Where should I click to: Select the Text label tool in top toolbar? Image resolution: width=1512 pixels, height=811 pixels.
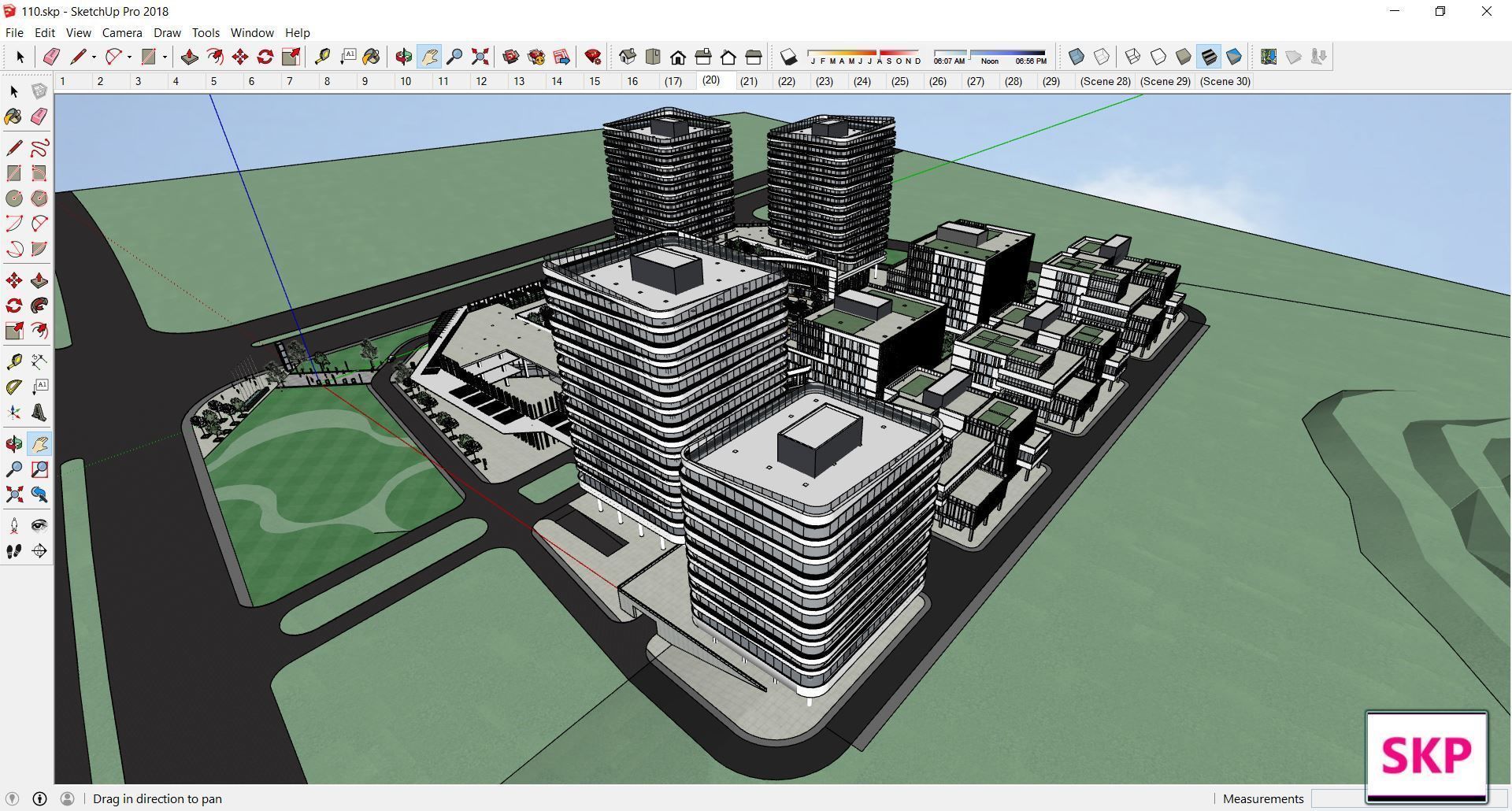(x=347, y=57)
